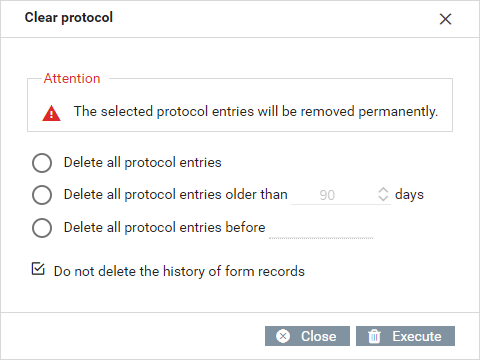Click the trash can icon on Execute
Viewport: 480px width, 360px height.
click(374, 336)
